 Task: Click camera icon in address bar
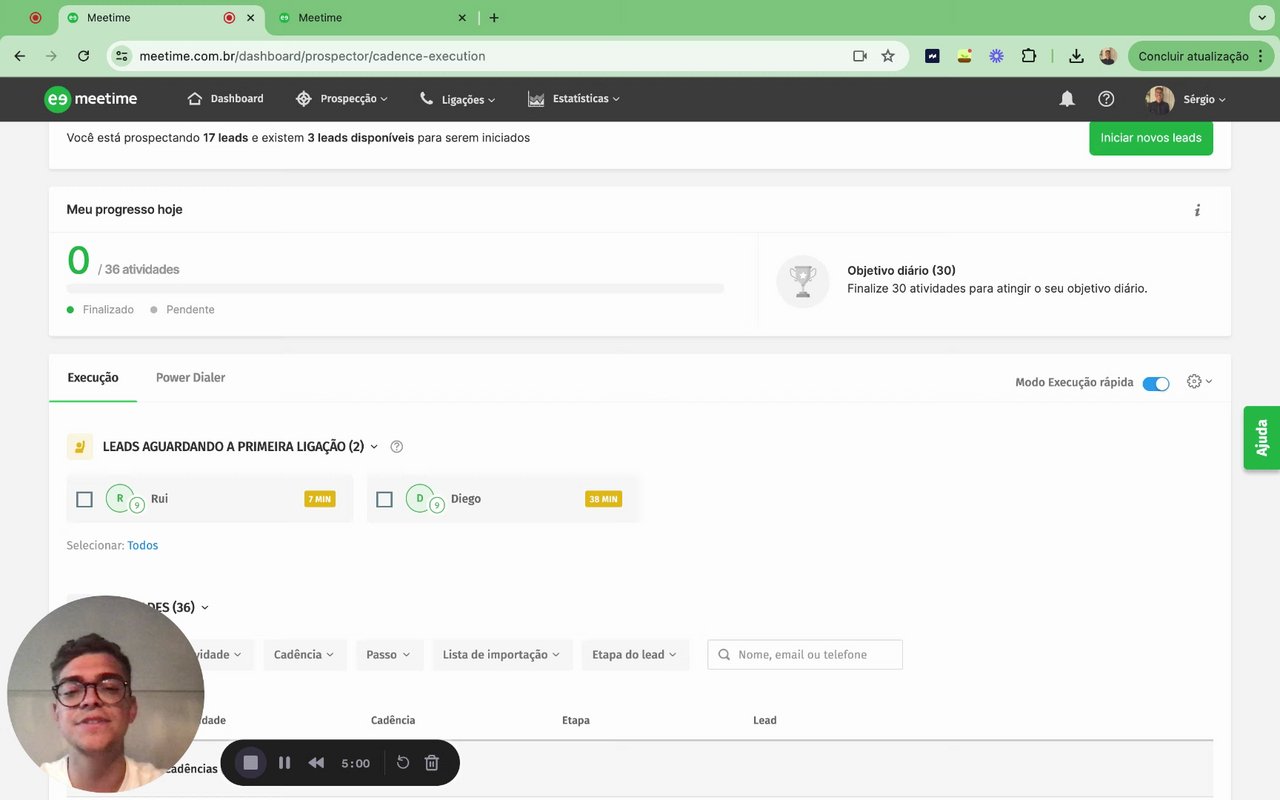tap(860, 56)
